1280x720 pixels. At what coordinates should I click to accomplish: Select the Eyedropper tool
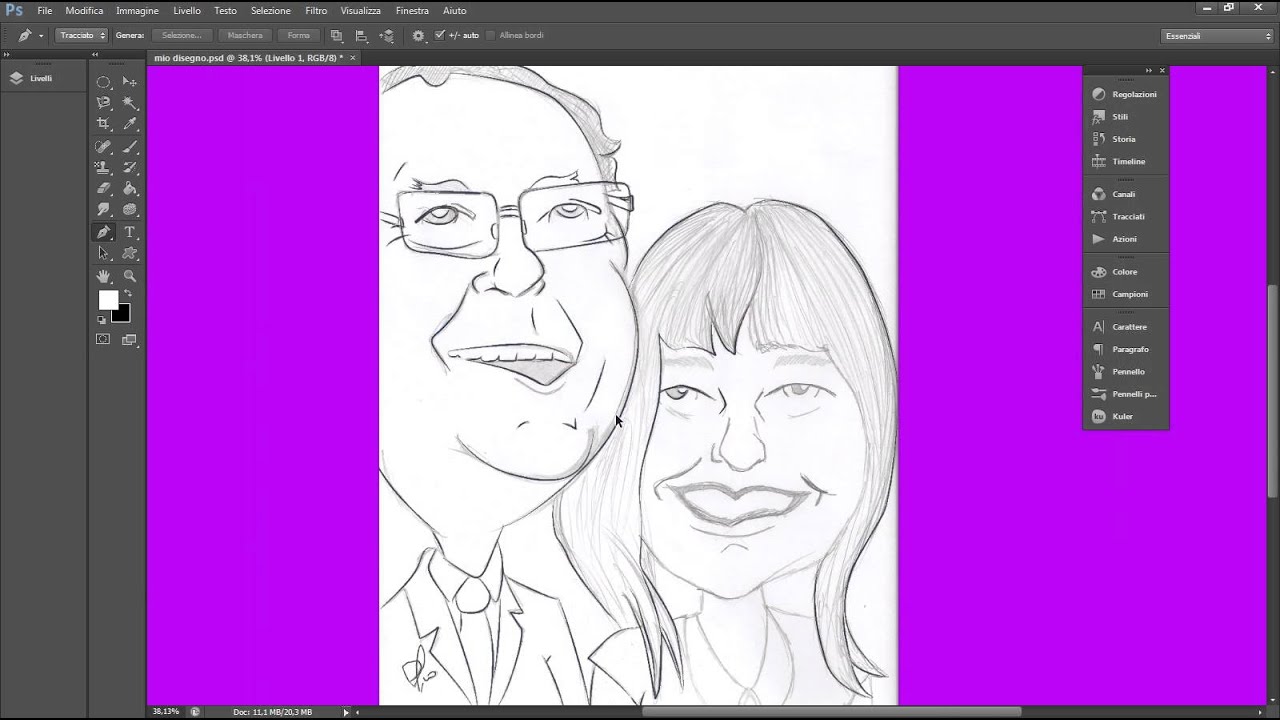coord(129,124)
